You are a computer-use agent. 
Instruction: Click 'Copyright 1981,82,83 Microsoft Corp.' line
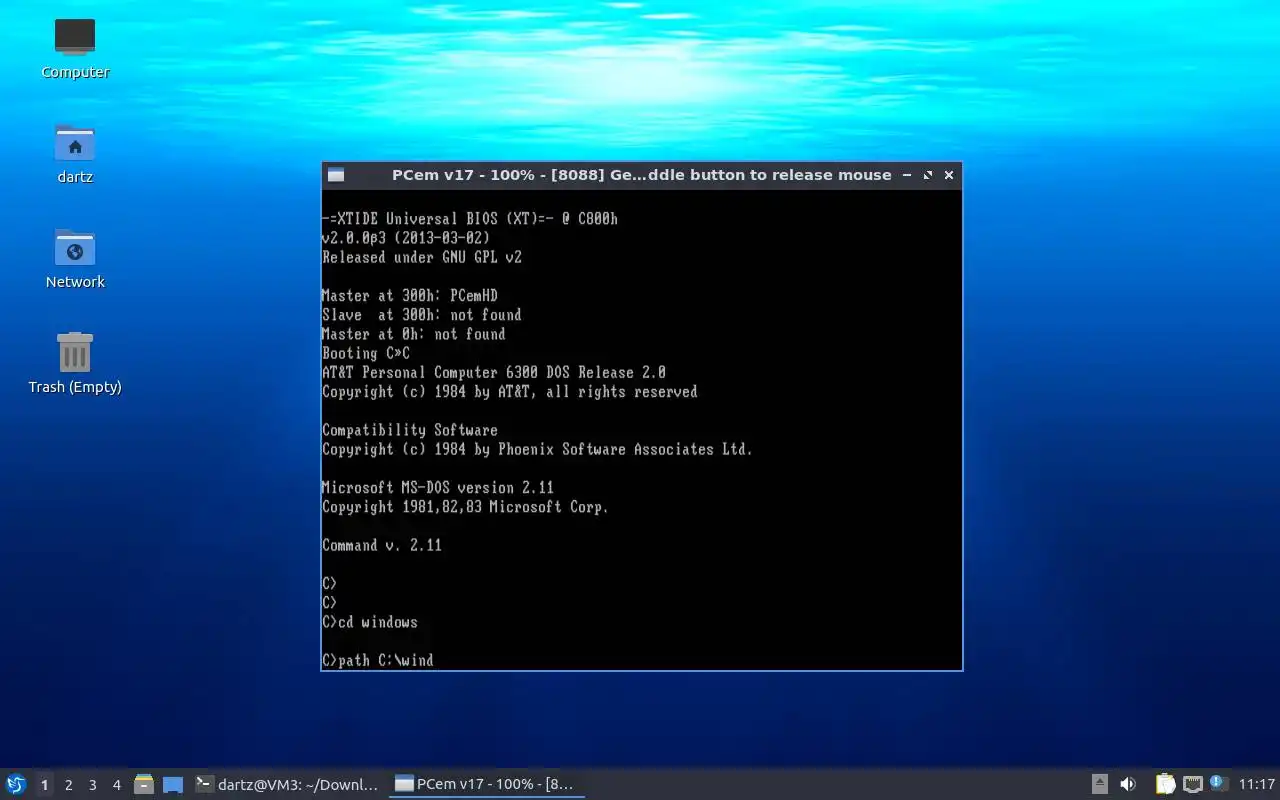pos(466,507)
